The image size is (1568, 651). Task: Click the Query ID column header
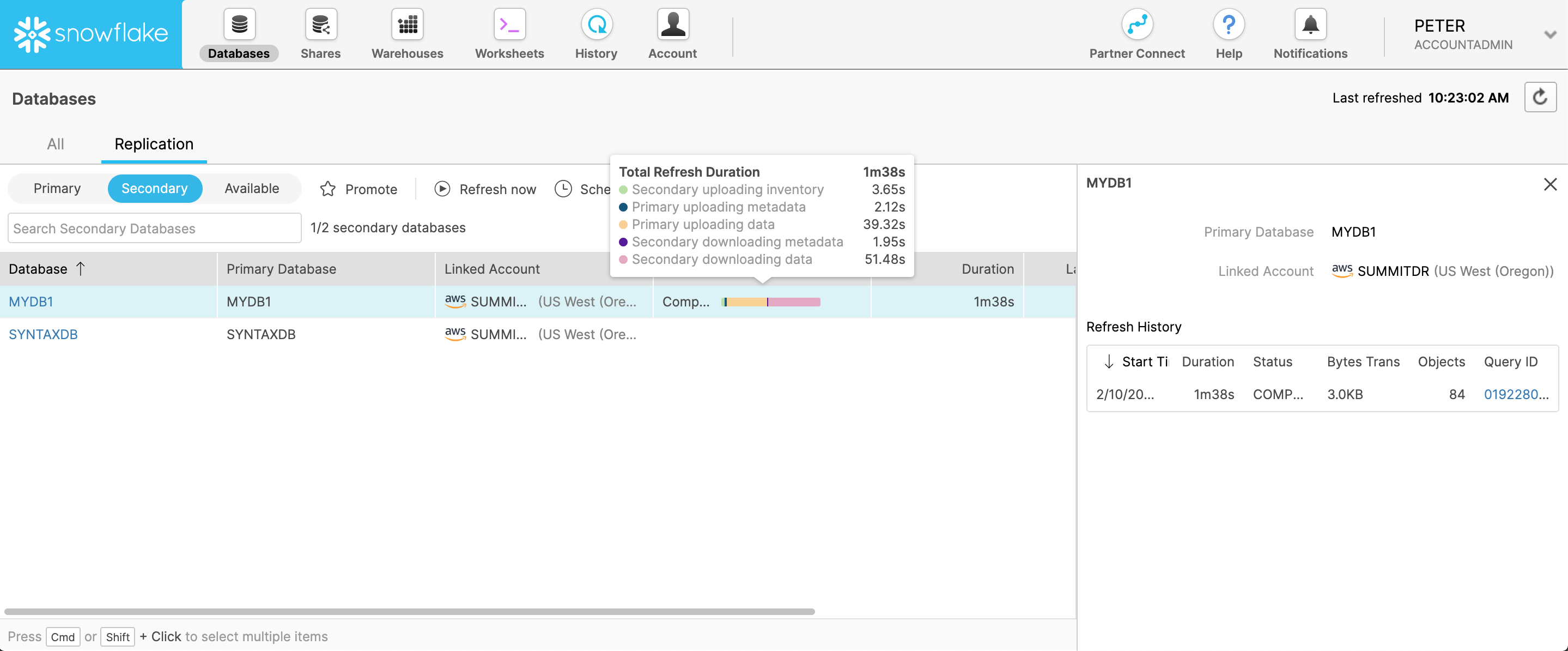tap(1510, 361)
